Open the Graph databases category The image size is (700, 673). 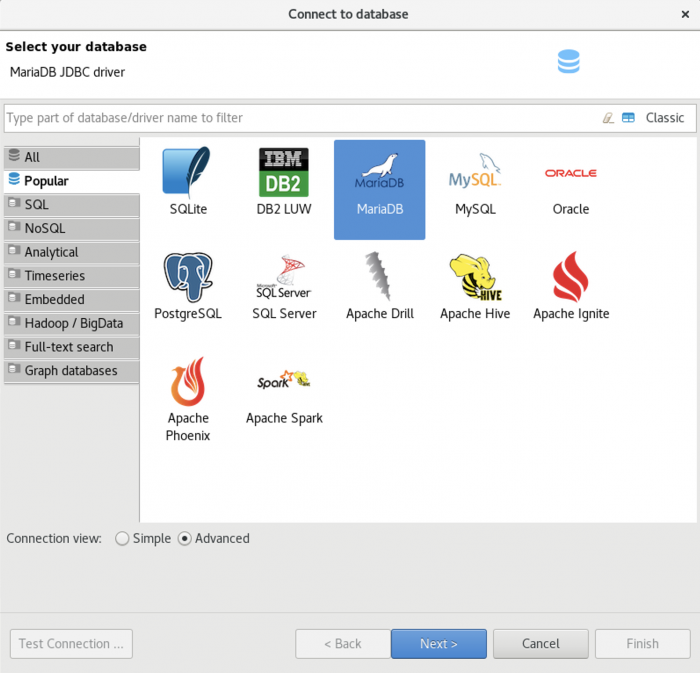72,370
